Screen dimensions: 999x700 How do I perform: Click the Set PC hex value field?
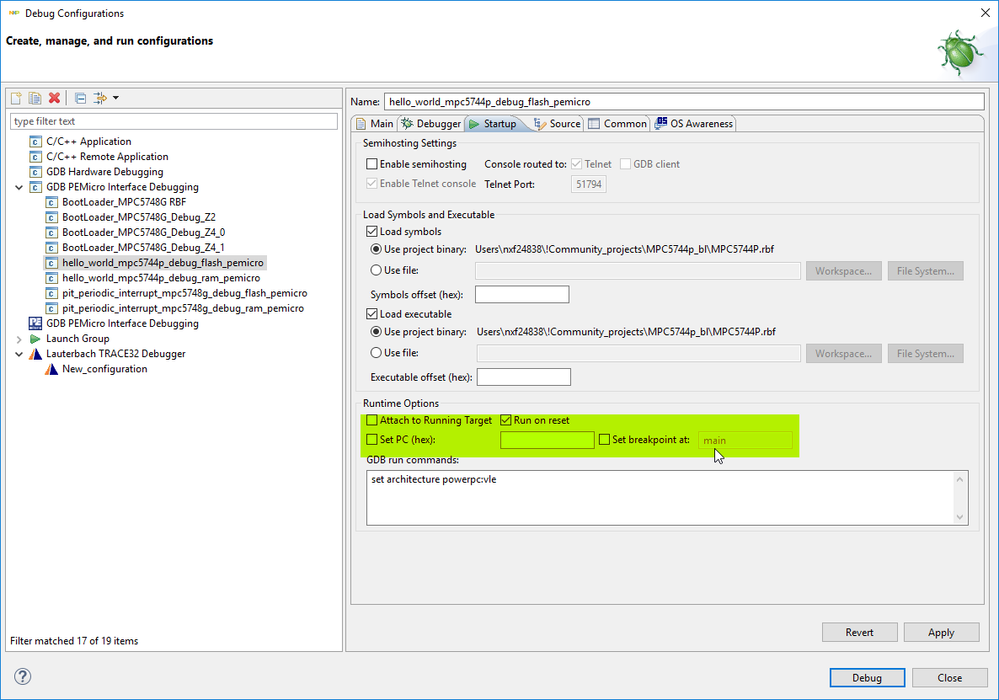(547, 440)
